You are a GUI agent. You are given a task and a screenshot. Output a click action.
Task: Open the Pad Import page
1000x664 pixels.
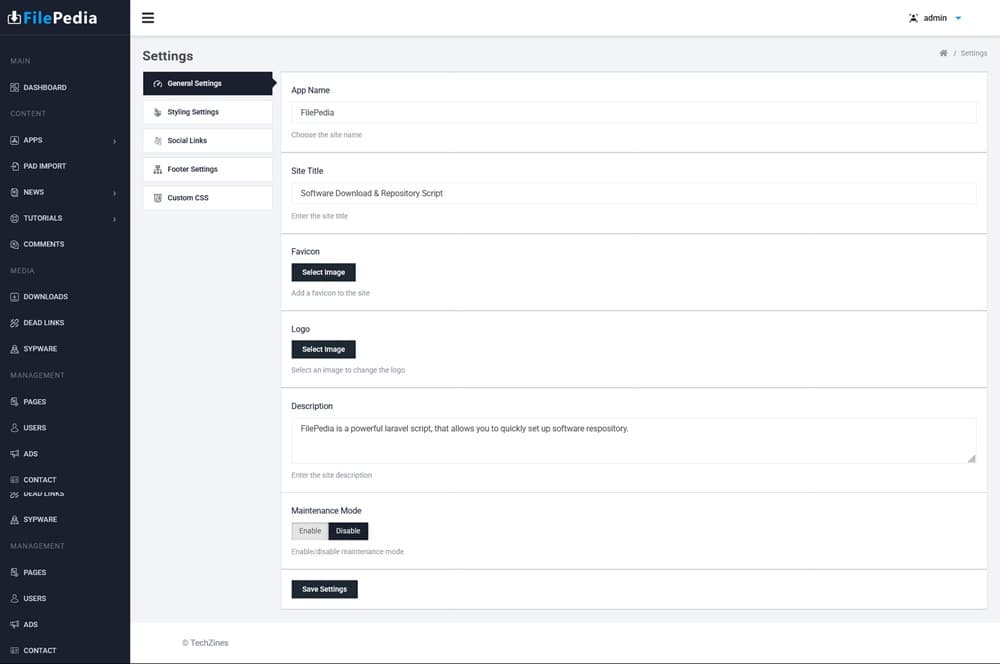(x=44, y=166)
